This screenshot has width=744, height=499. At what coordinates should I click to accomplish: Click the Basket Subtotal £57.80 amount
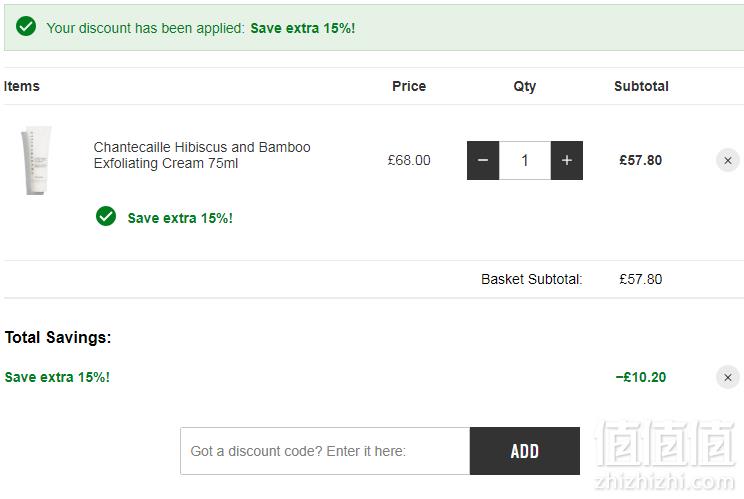point(641,279)
